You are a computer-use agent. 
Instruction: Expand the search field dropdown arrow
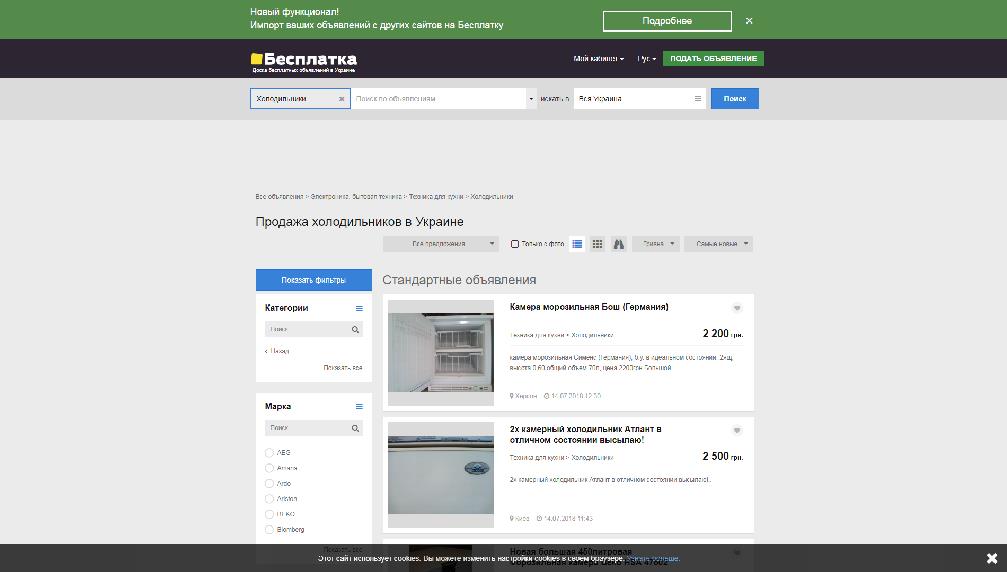click(531, 99)
